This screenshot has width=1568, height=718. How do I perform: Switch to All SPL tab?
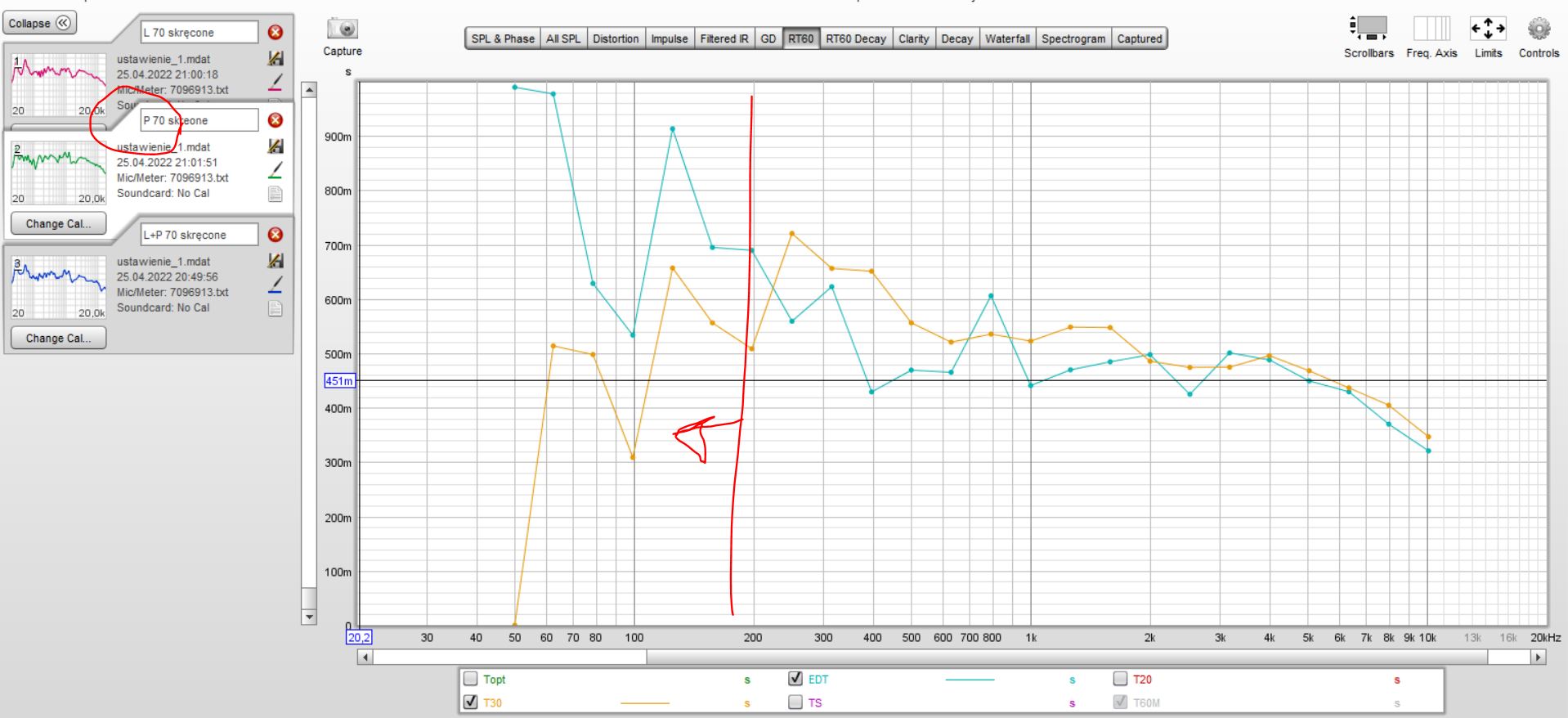coord(563,38)
